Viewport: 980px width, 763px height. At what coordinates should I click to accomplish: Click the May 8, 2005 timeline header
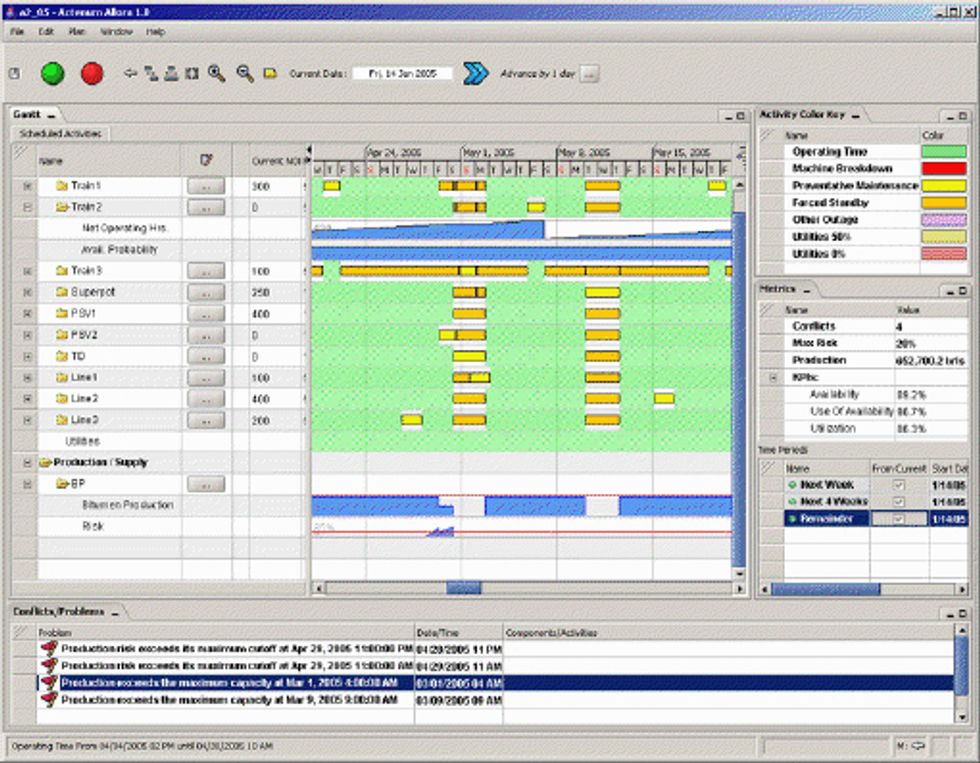click(x=584, y=152)
